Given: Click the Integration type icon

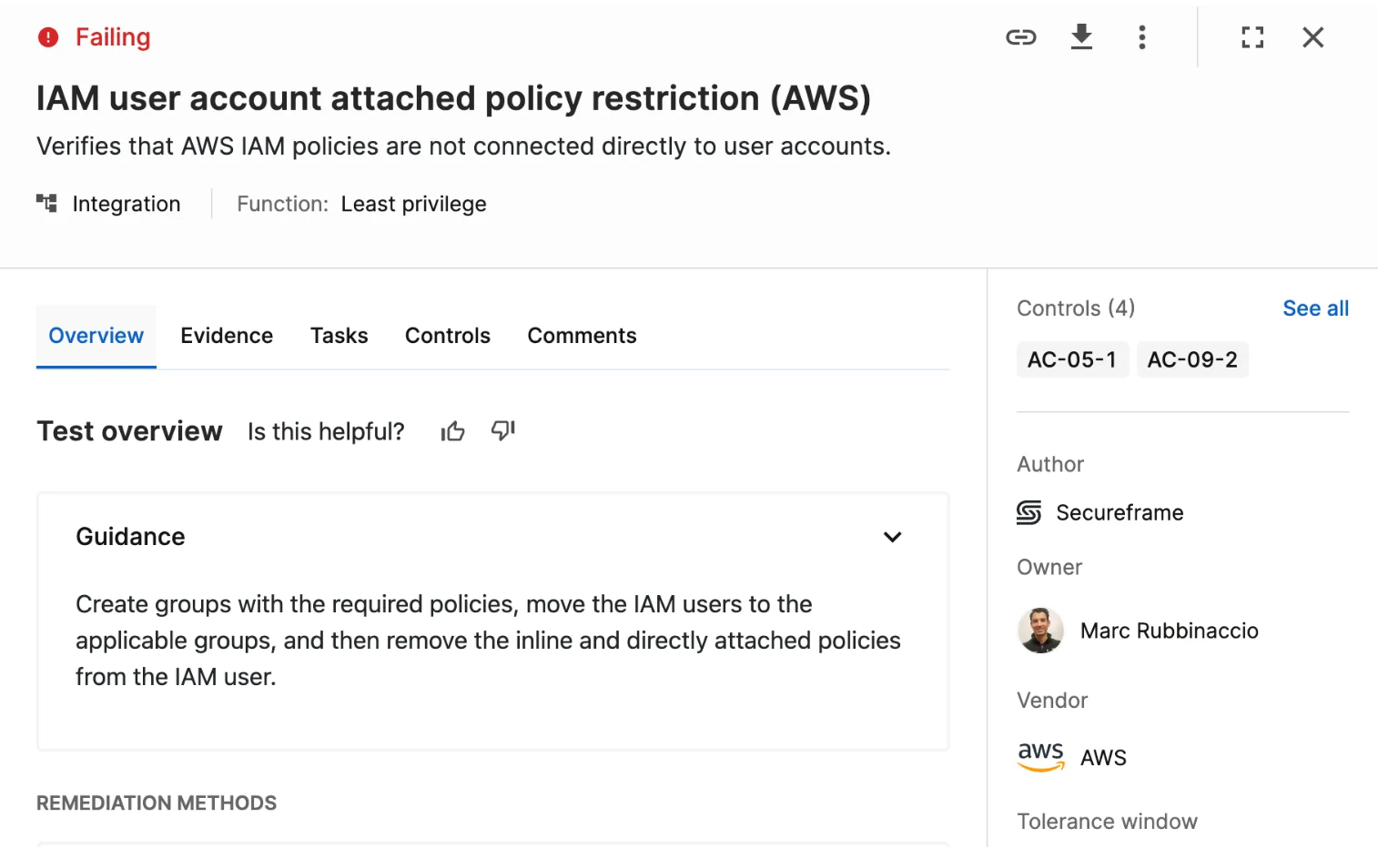Looking at the screenshot, I should coord(46,203).
